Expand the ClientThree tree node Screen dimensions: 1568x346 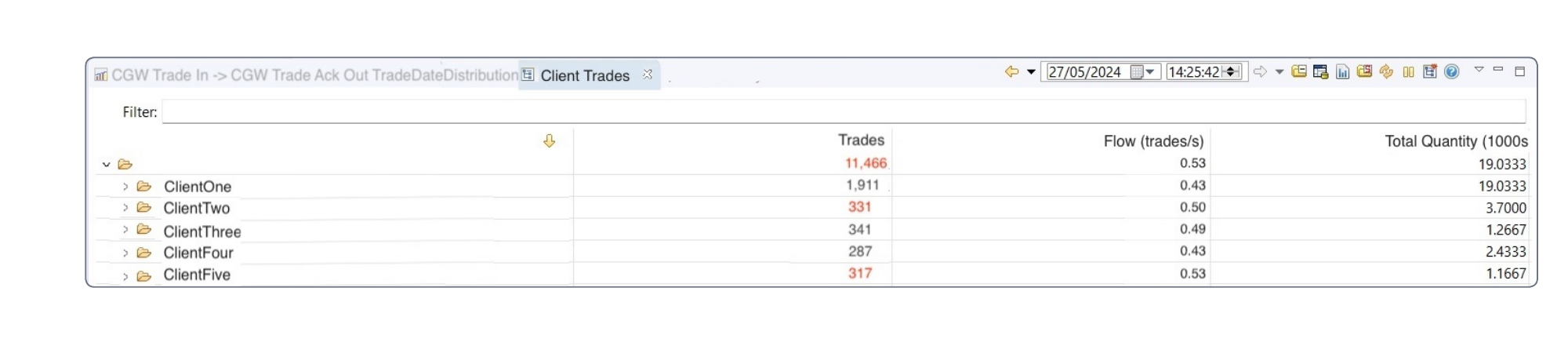tap(125, 230)
